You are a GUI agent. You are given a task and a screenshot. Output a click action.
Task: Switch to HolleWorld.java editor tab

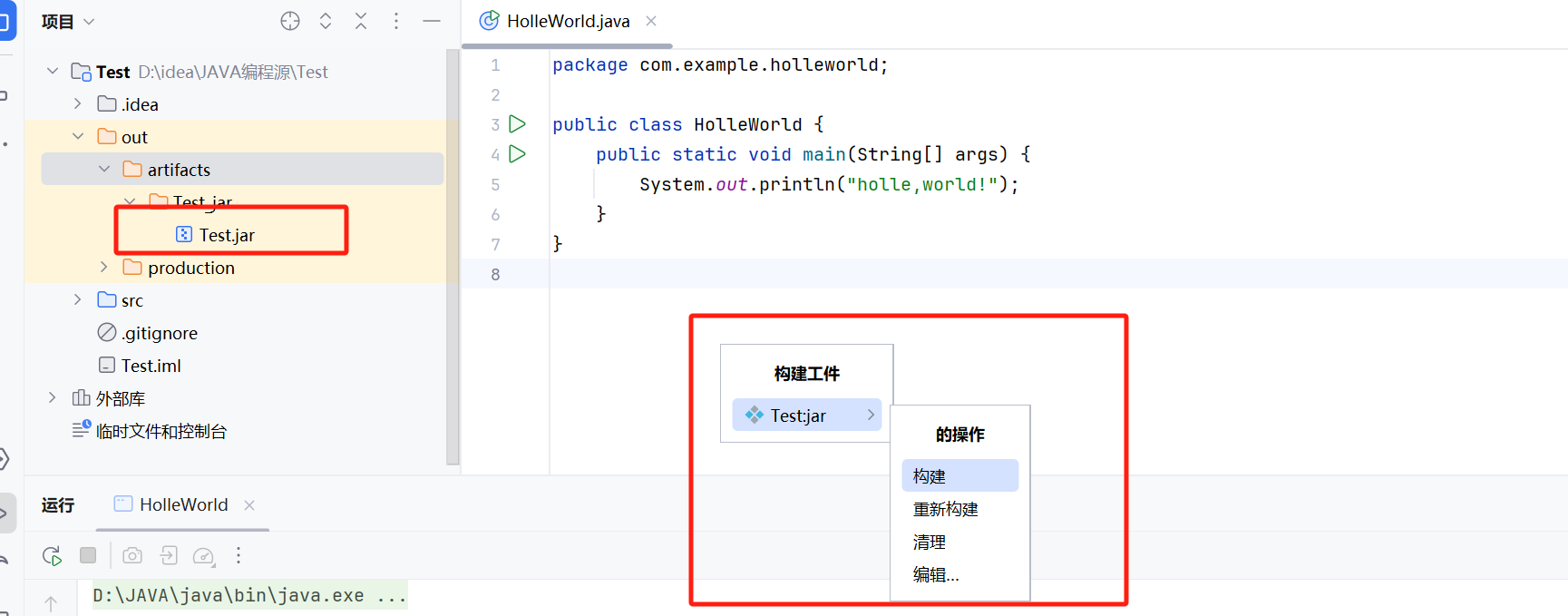pos(568,21)
